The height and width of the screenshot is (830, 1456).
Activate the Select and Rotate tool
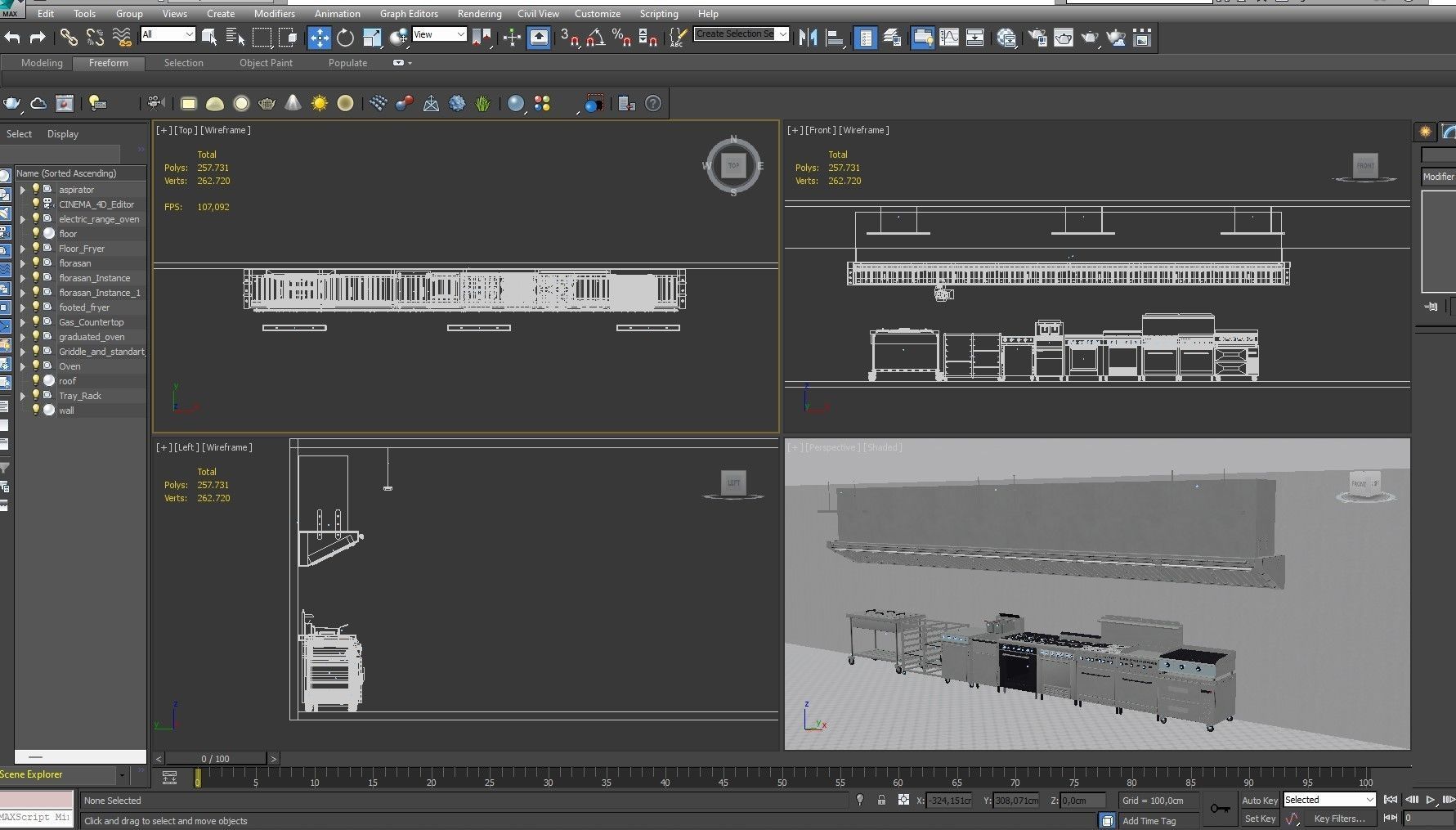[346, 38]
